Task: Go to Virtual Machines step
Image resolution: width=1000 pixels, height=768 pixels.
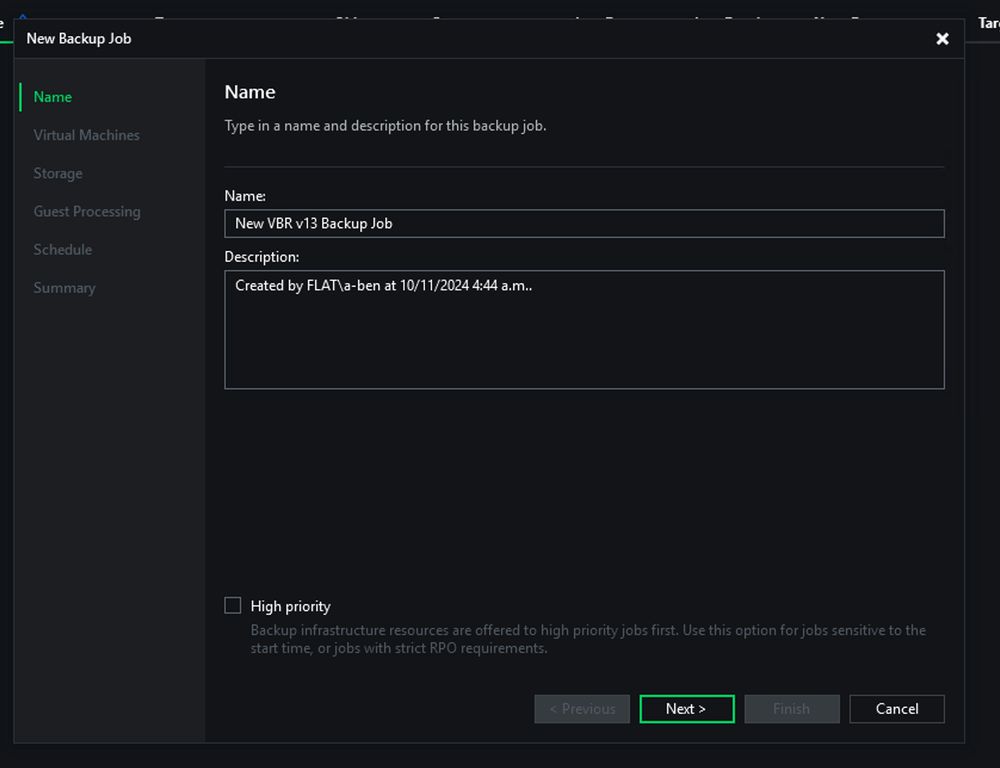Action: 86,135
